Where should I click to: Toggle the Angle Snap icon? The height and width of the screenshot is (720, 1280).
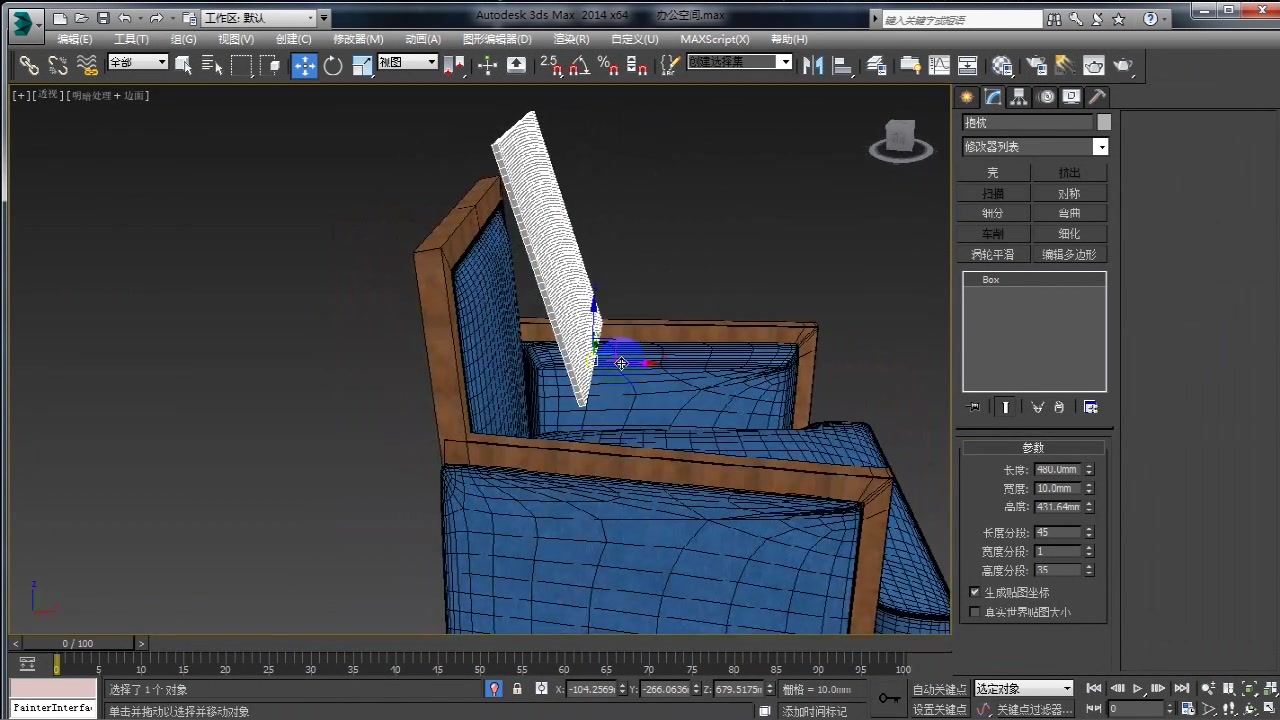[579, 65]
